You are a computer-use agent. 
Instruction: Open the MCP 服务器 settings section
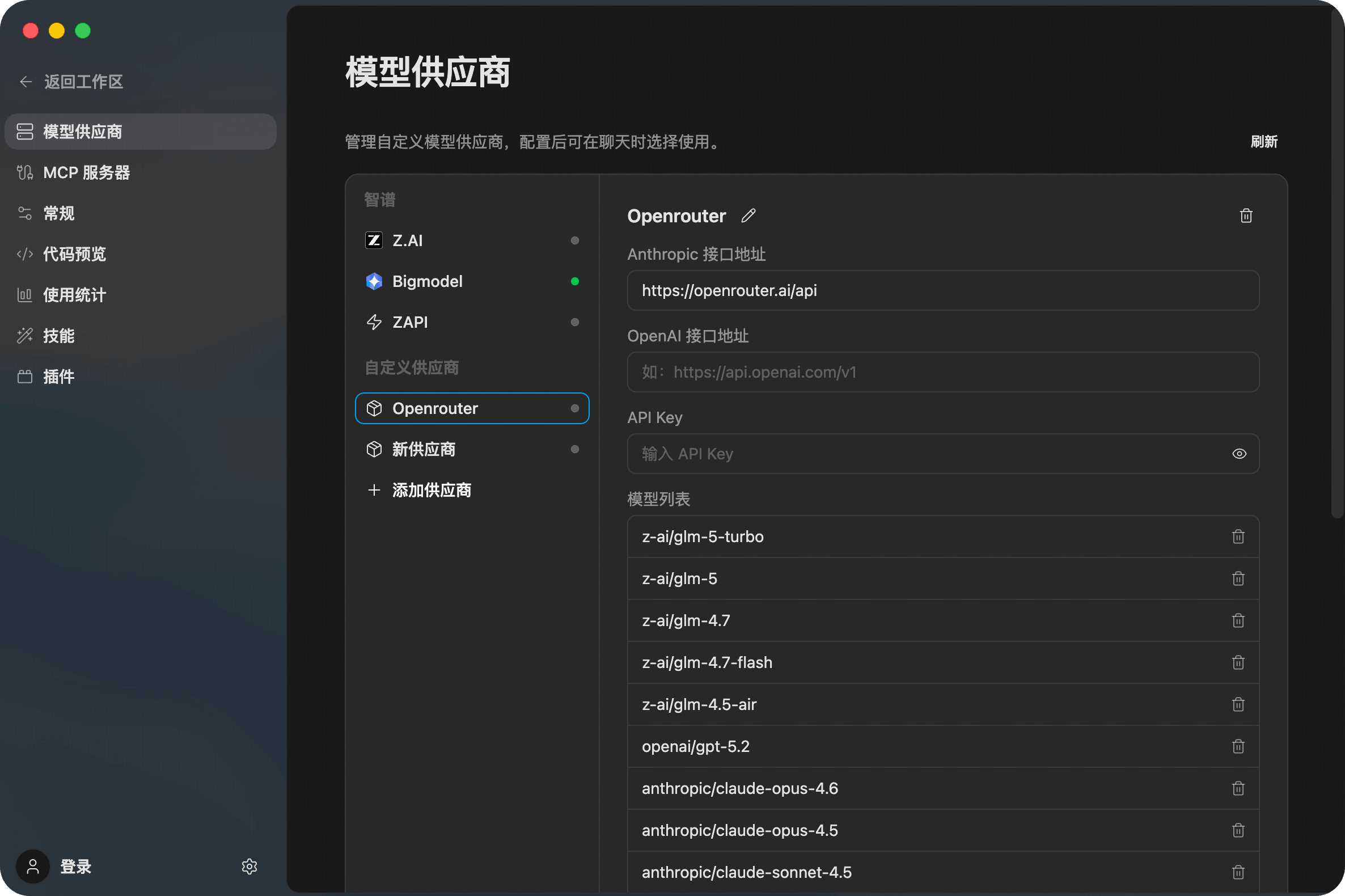[86, 172]
